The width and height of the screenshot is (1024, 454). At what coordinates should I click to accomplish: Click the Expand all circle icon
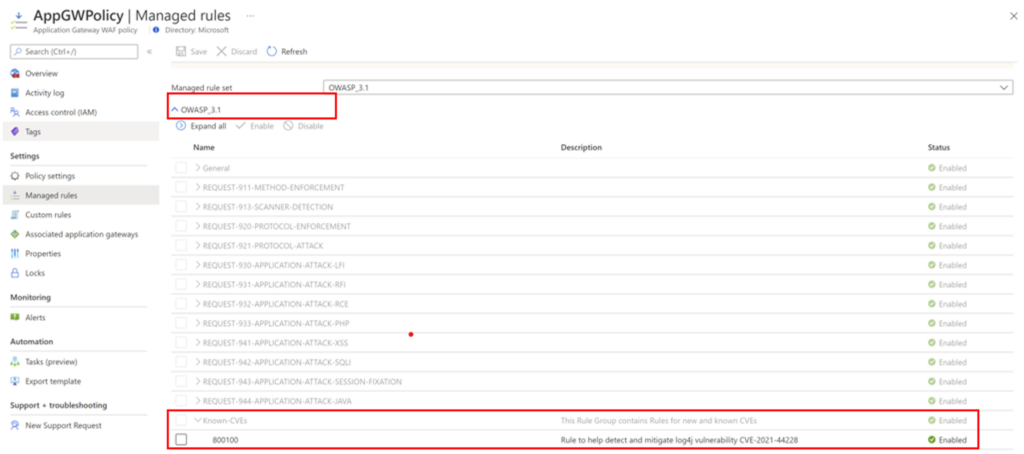(x=181, y=126)
